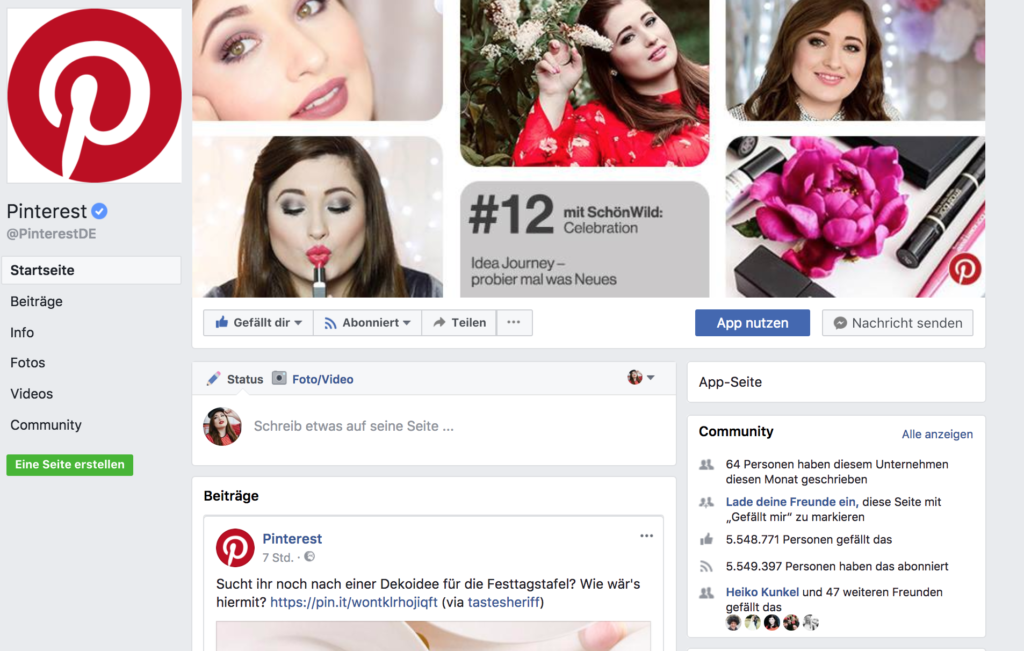Click the 7 Std. timestamp
Screen dimensions: 1024x651
(278, 558)
